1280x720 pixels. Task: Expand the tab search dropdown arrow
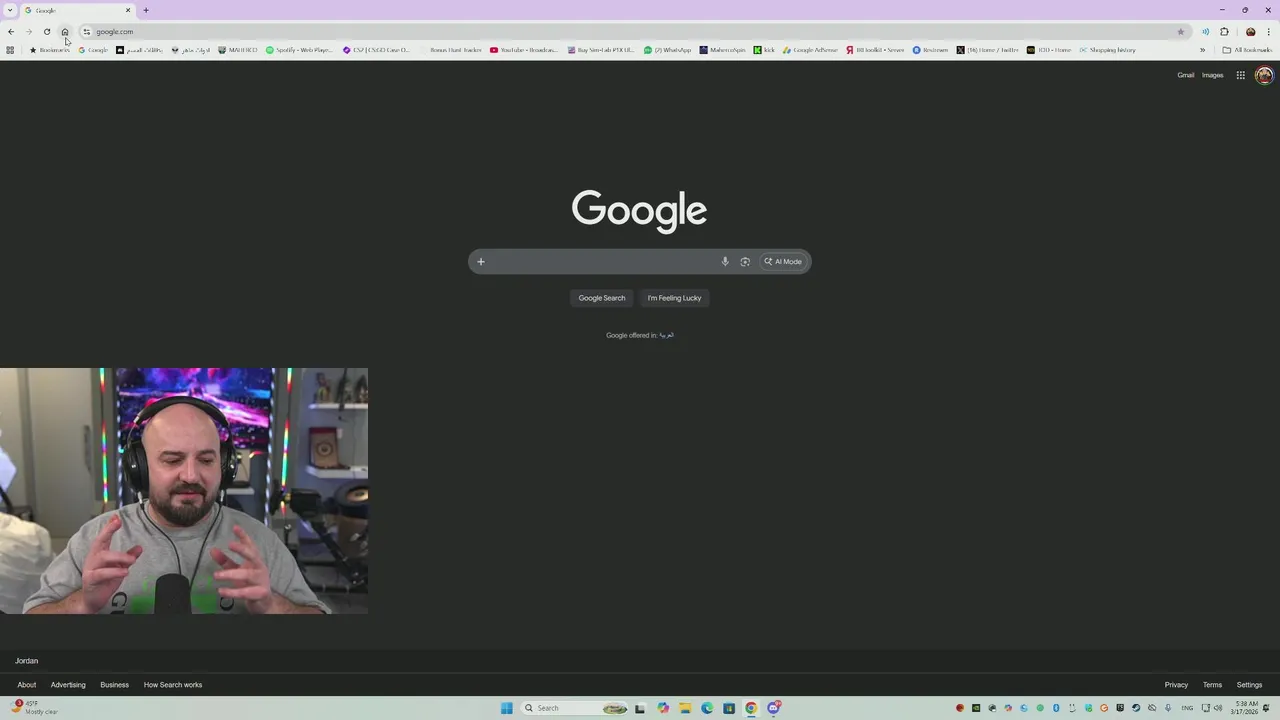[10, 10]
